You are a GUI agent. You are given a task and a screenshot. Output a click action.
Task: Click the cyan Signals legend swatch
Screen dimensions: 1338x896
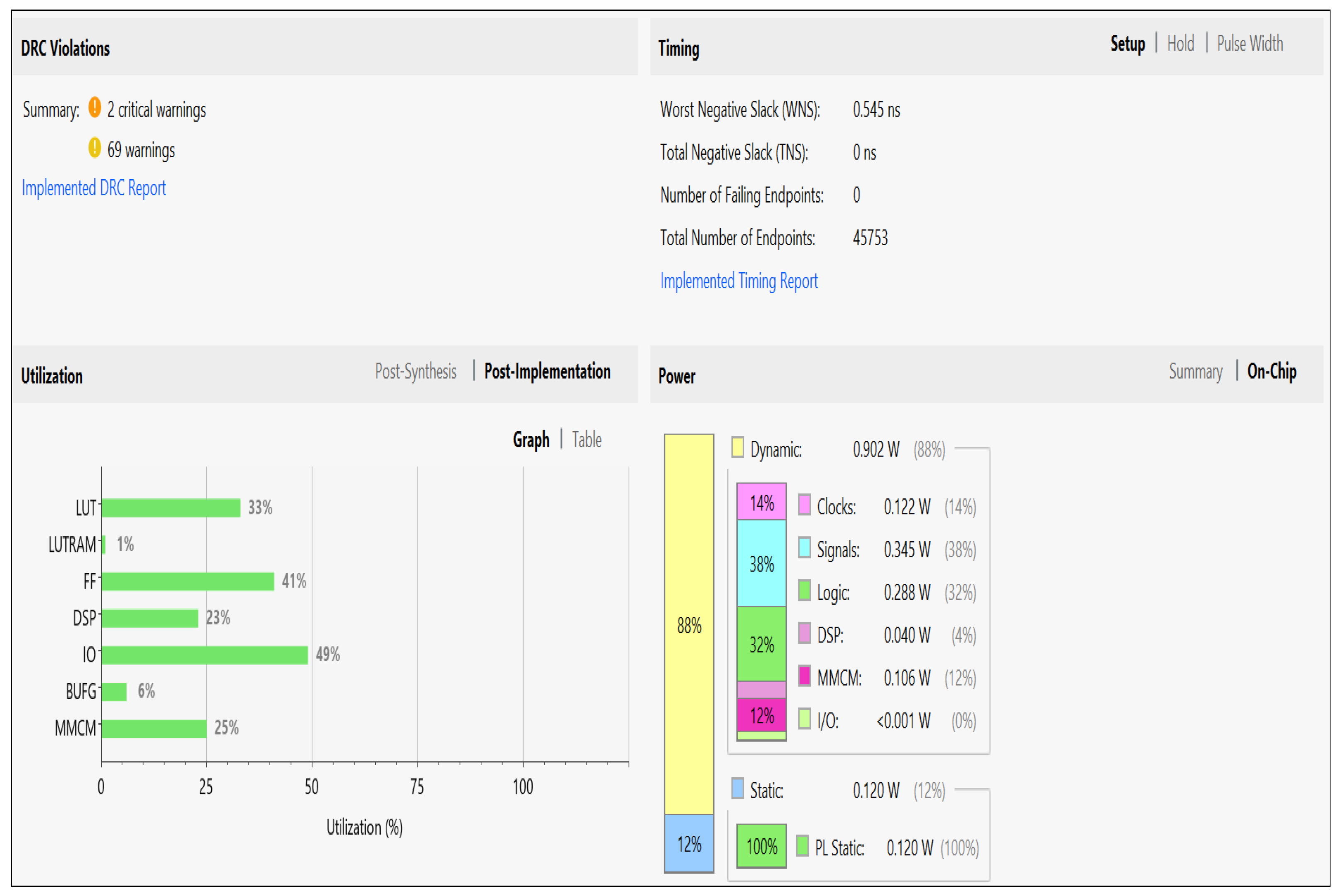(804, 548)
